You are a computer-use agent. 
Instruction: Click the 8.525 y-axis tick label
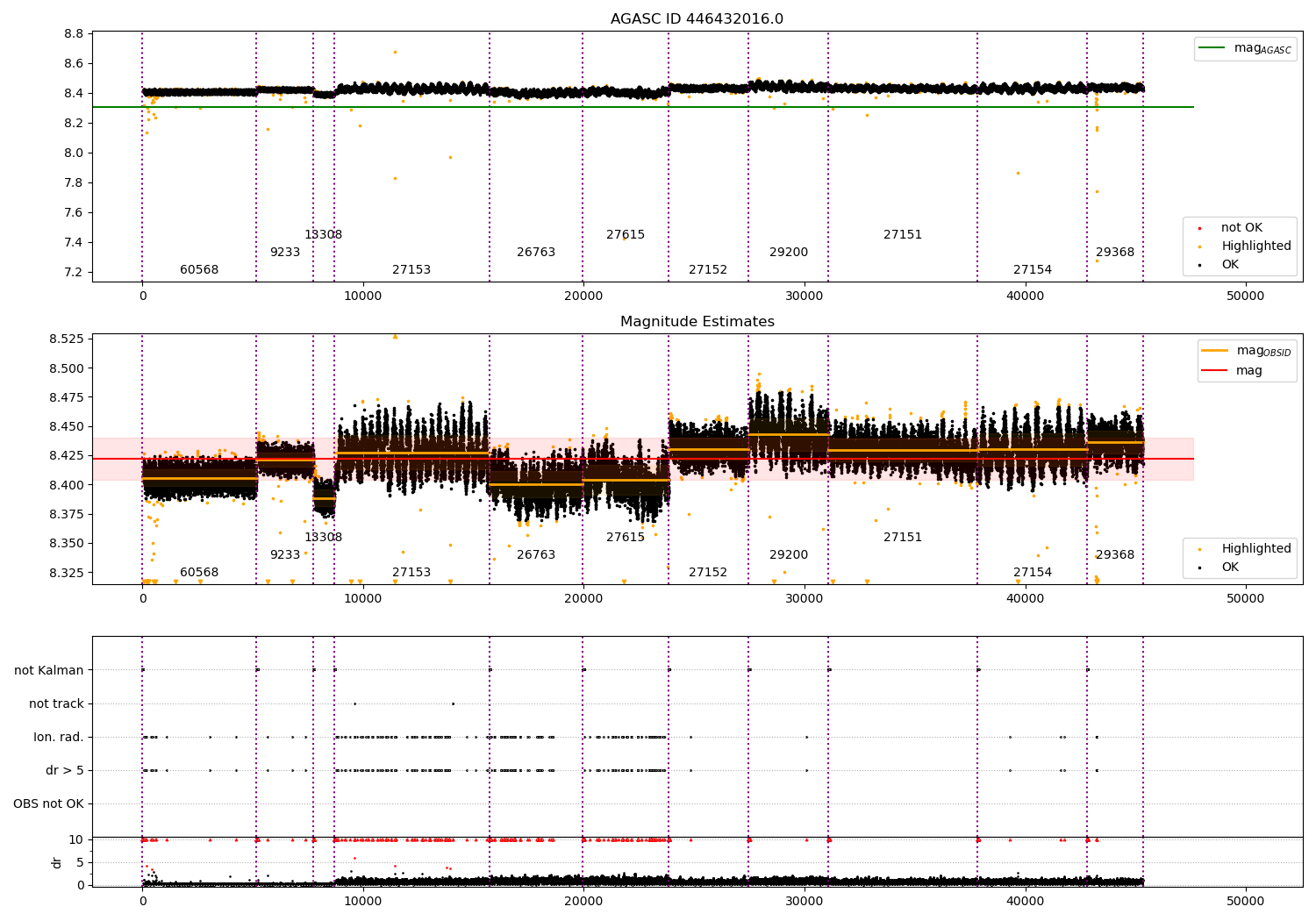coord(67,339)
